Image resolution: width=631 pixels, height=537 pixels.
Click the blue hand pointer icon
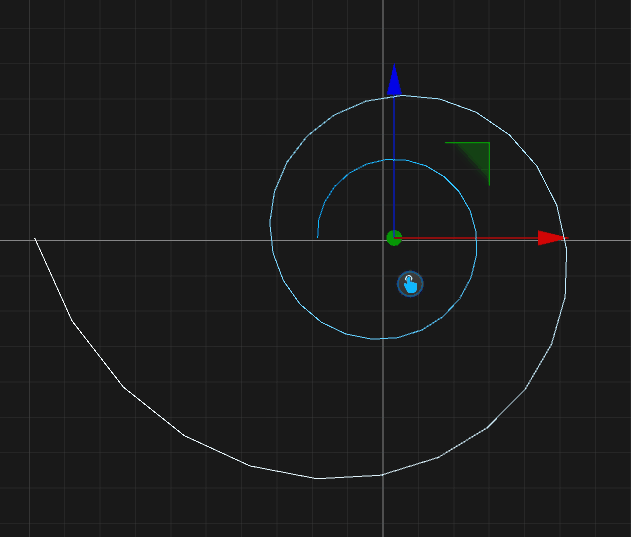click(x=410, y=284)
